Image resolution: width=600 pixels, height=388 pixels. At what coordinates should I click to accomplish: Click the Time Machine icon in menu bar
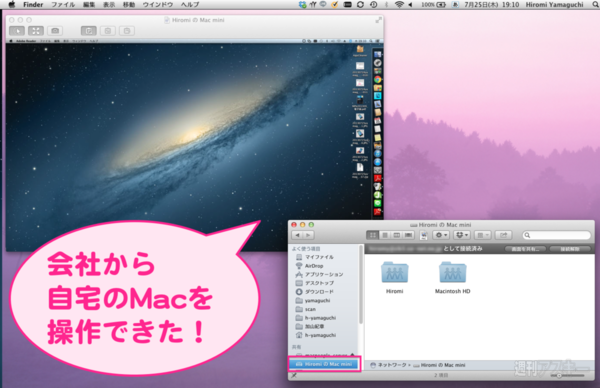tap(373, 5)
